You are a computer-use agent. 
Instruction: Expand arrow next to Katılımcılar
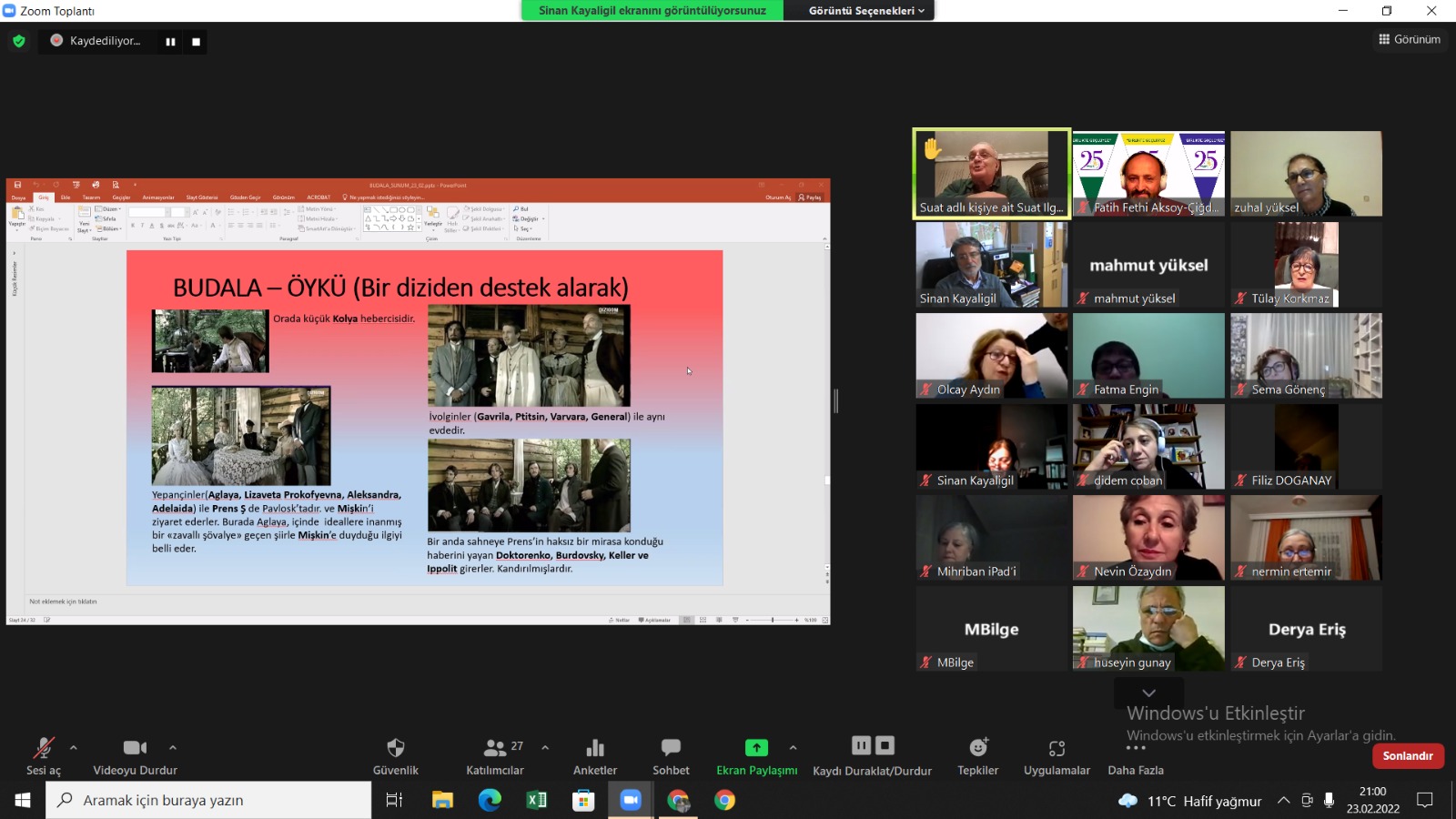(x=545, y=748)
